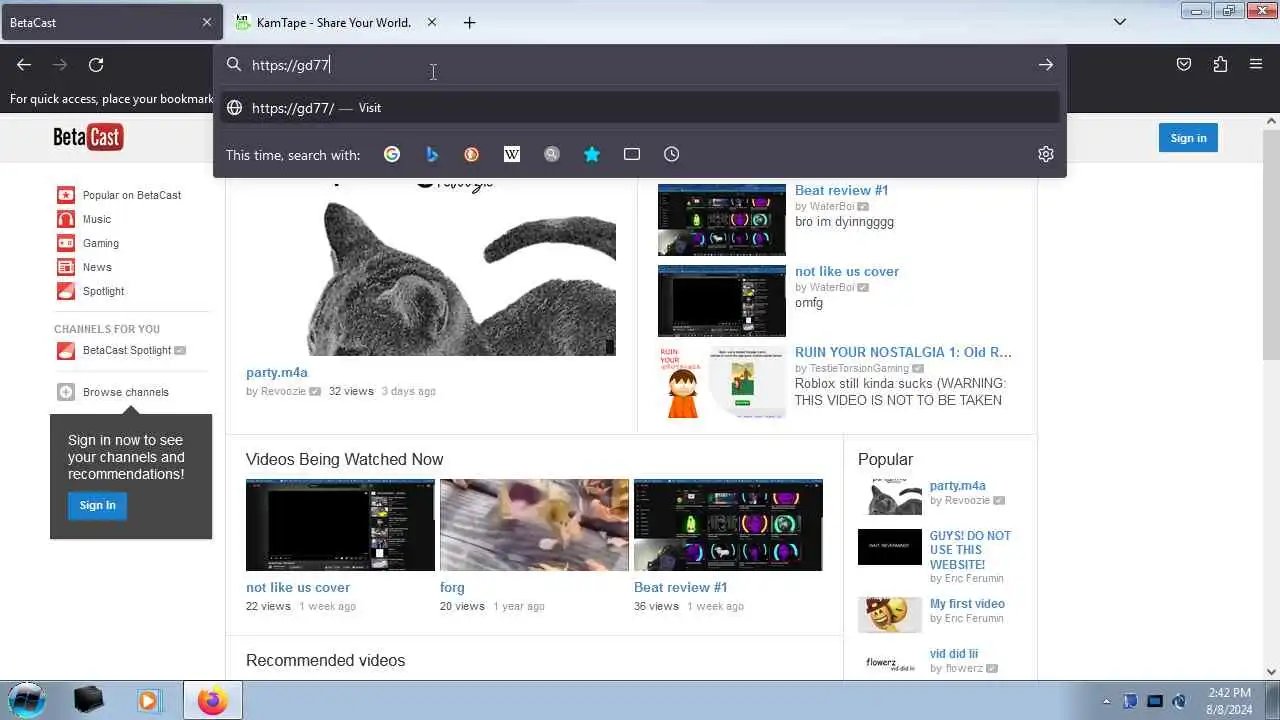Open forg video thumbnail
This screenshot has width=1280, height=720.
[534, 525]
